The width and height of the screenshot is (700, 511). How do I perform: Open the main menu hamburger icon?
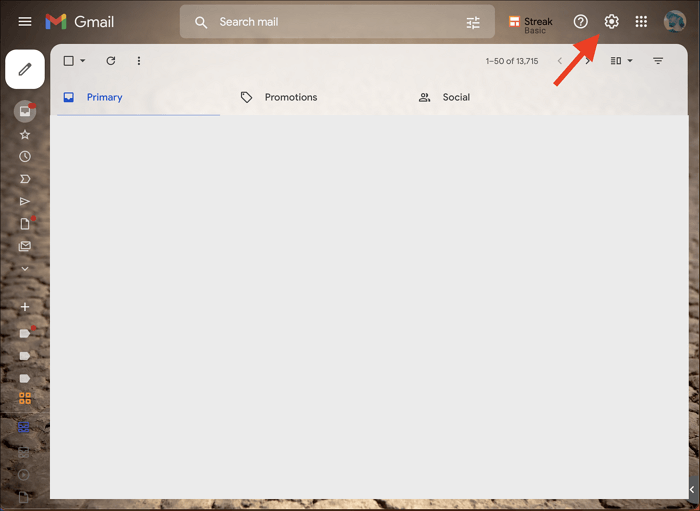point(25,21)
